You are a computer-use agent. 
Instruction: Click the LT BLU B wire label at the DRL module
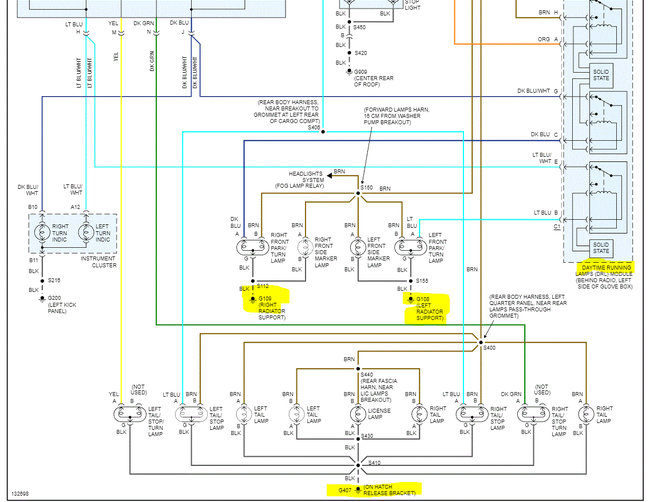(x=546, y=213)
